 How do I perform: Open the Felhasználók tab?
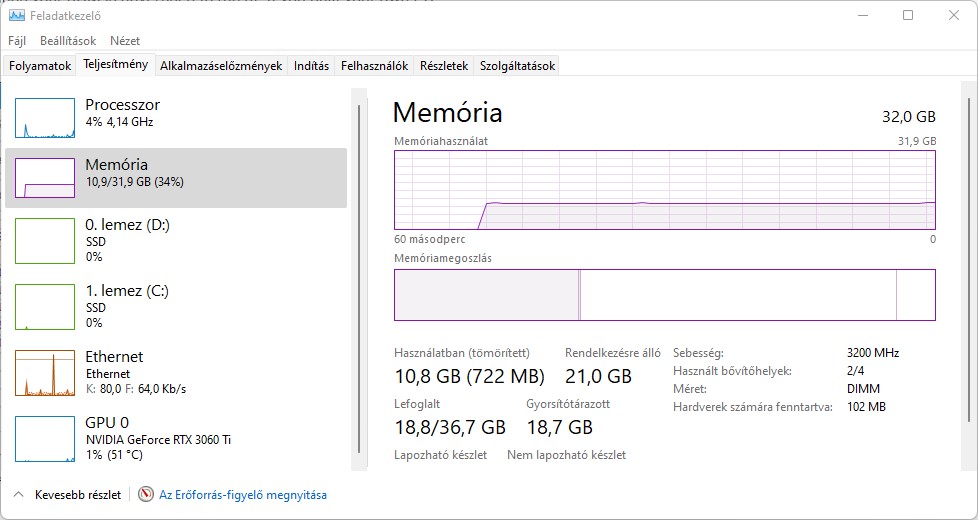374,66
